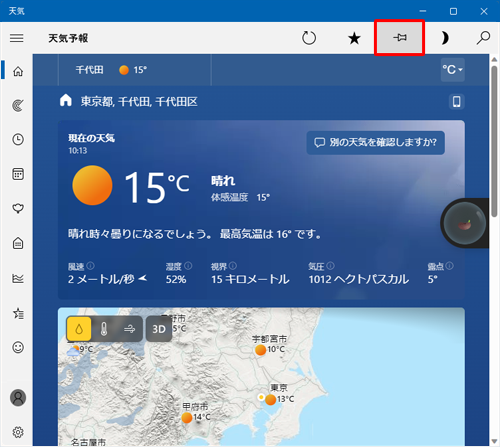500x447 pixels.
Task: Send feedback via smiley sidebar icon
Action: pyautogui.click(x=18, y=348)
